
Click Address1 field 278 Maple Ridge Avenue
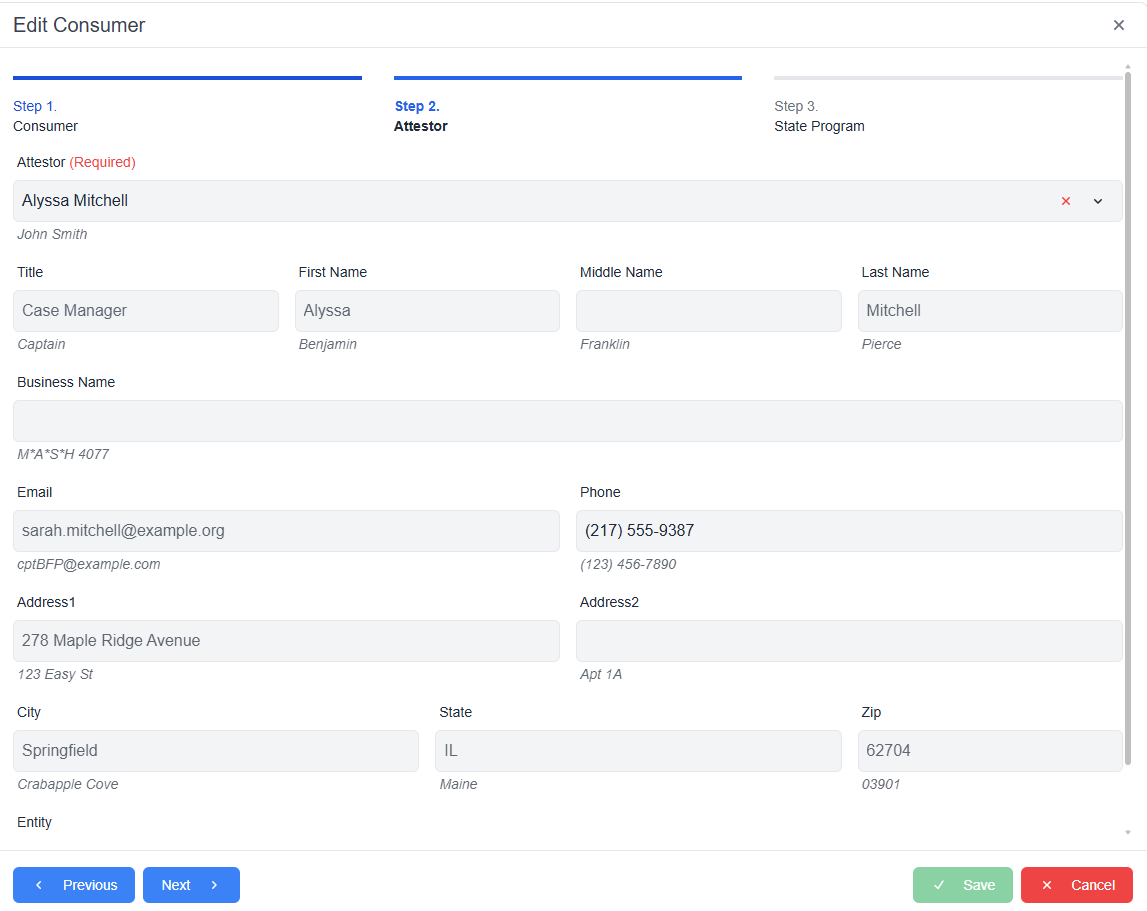coord(286,641)
